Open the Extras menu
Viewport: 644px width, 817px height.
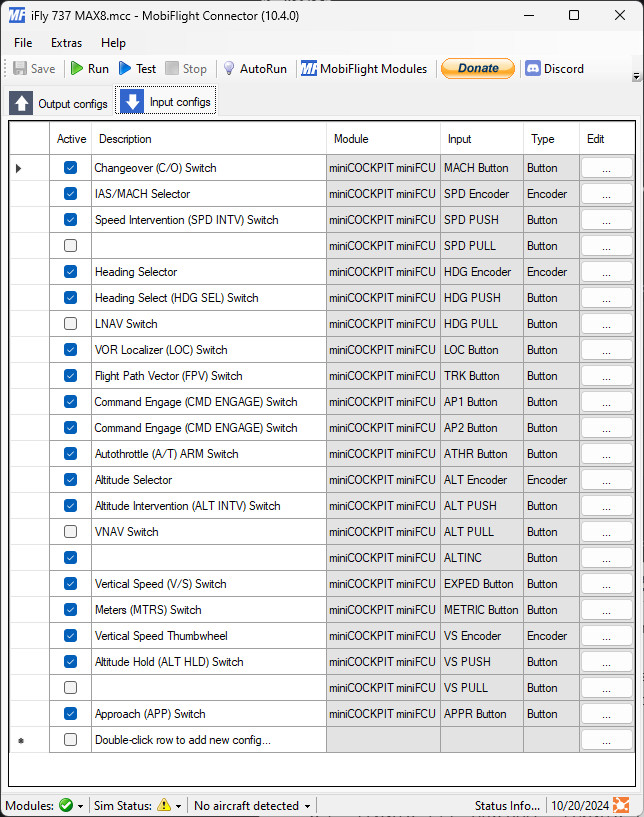coord(67,43)
